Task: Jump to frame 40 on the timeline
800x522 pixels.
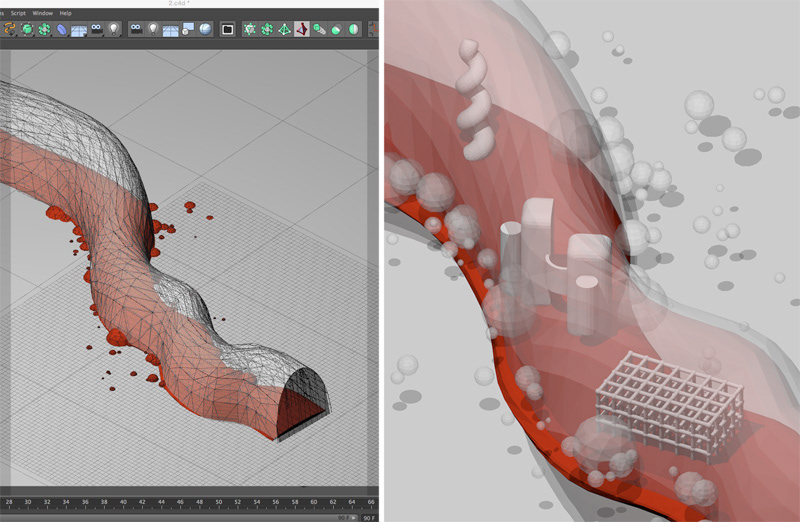Action: [x=123, y=503]
